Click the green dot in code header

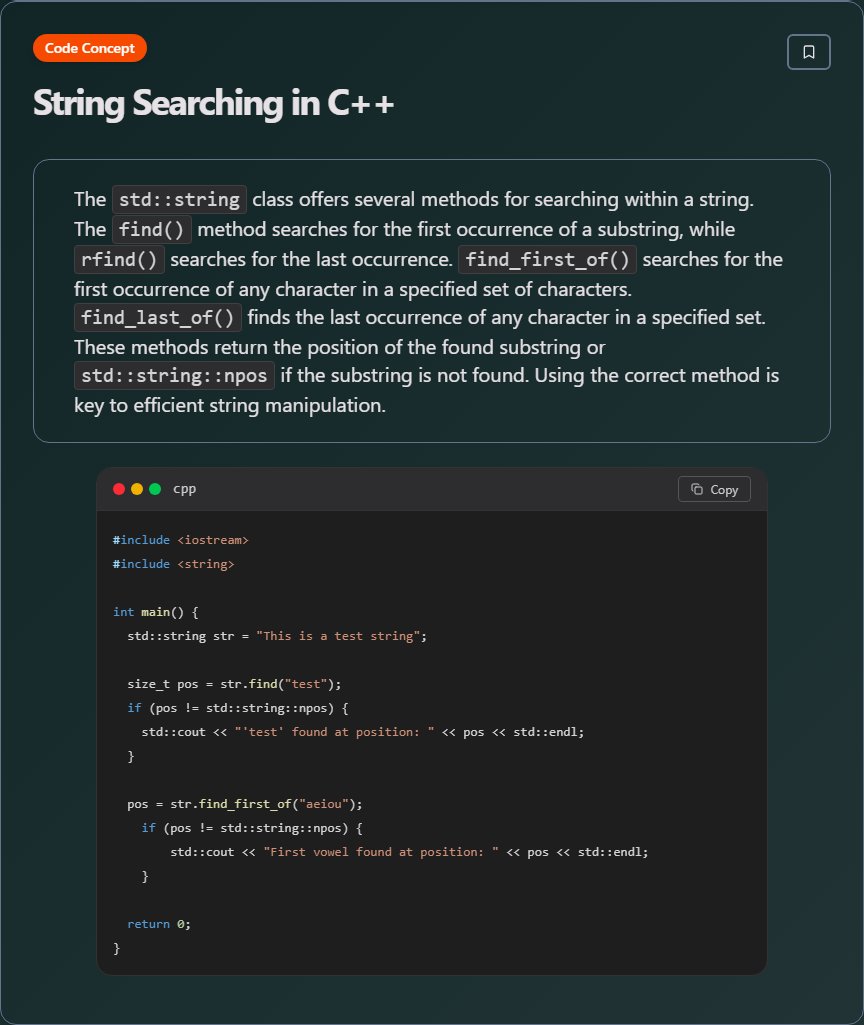[x=155, y=489]
